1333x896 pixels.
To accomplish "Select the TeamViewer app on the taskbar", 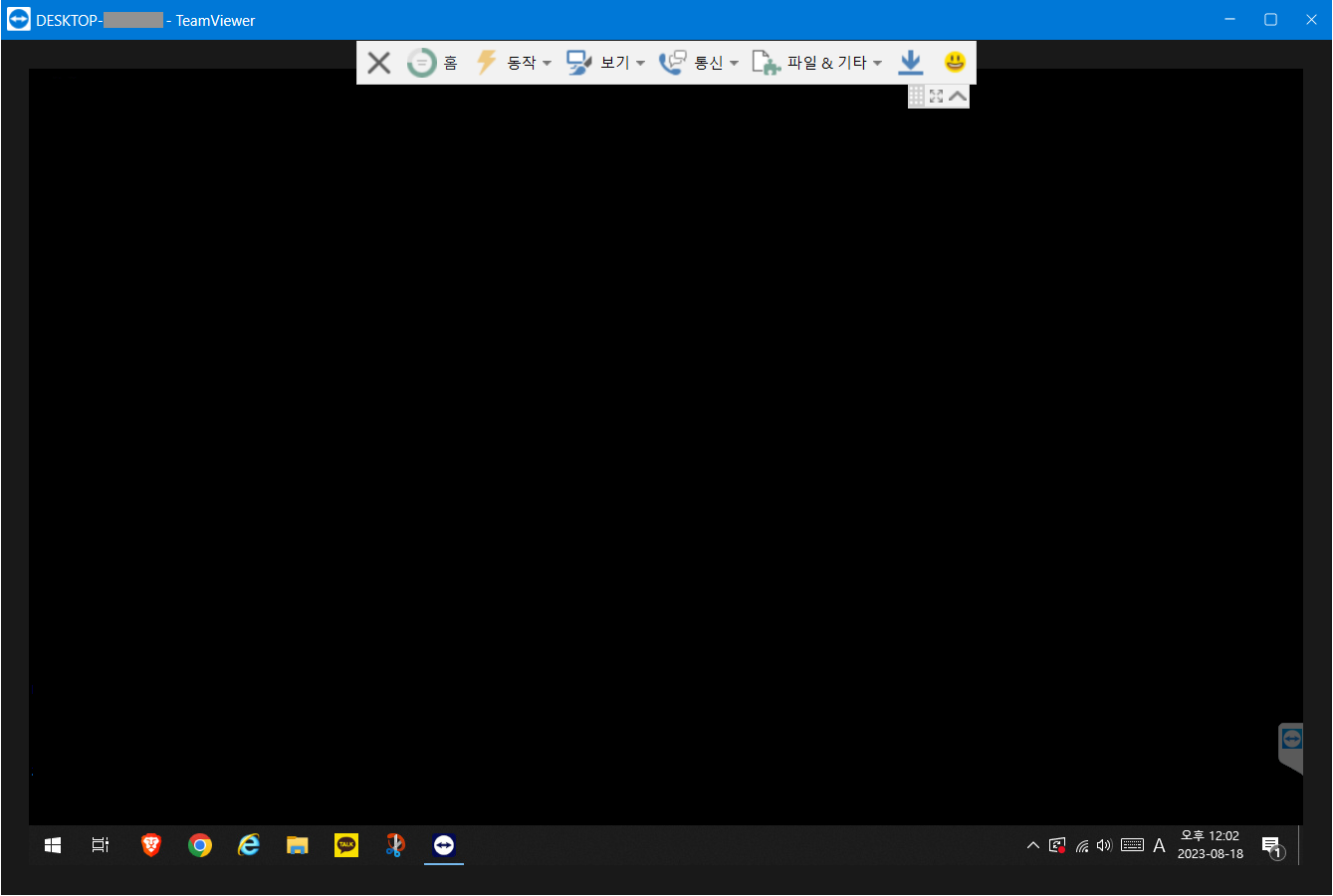I will pos(444,845).
